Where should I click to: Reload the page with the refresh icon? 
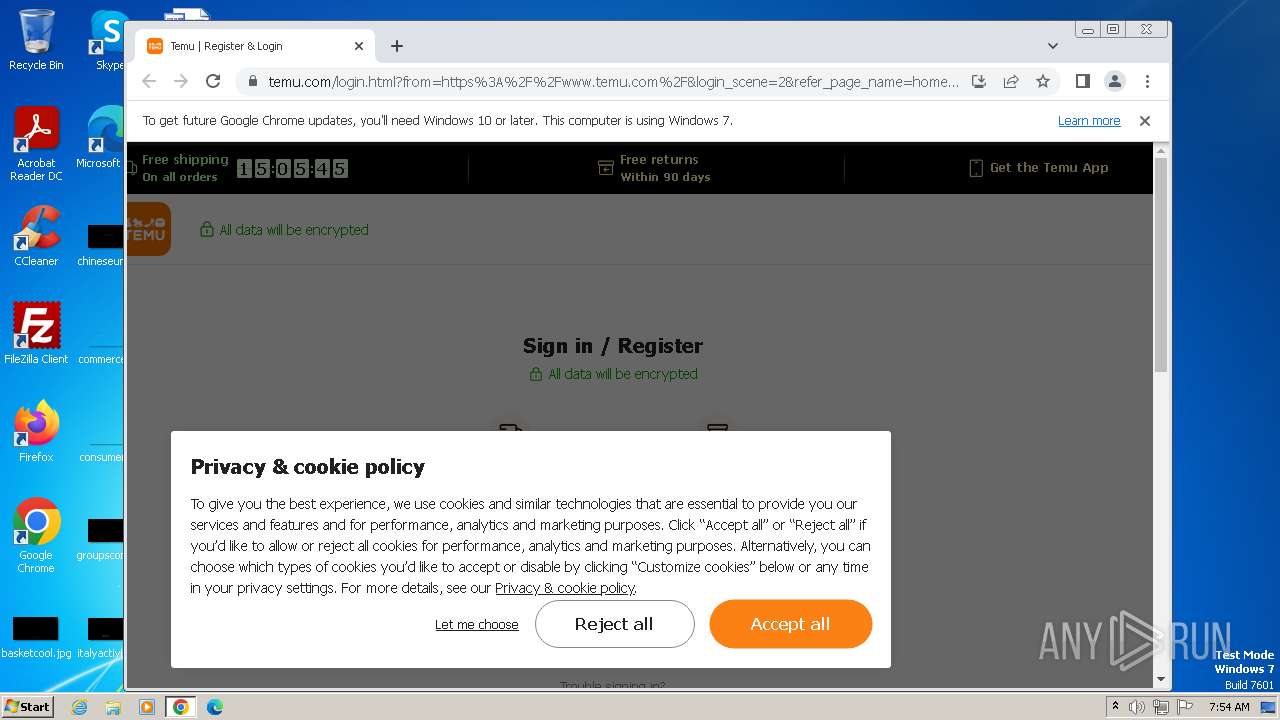pos(213,82)
